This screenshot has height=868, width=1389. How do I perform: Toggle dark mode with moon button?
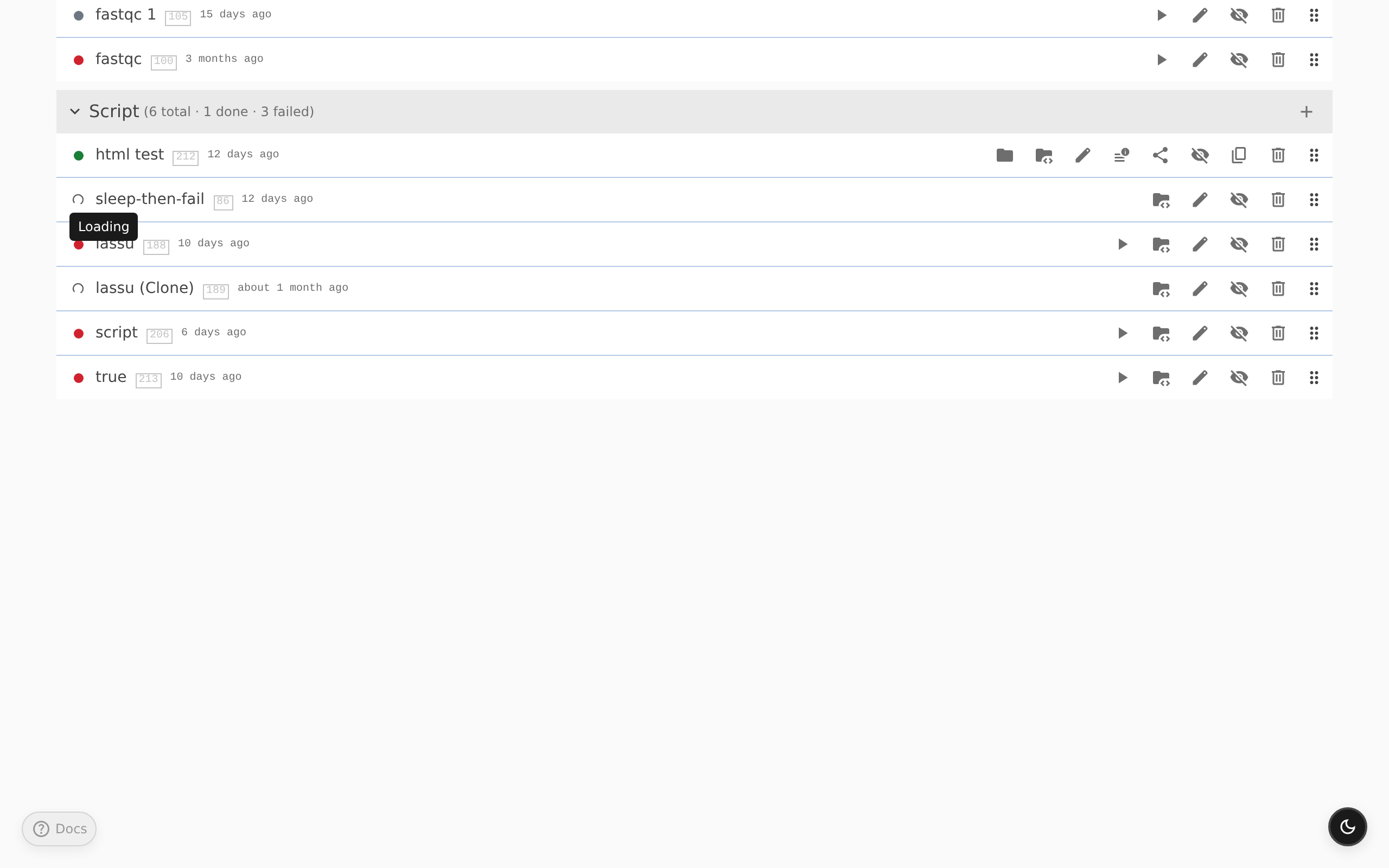[1347, 827]
